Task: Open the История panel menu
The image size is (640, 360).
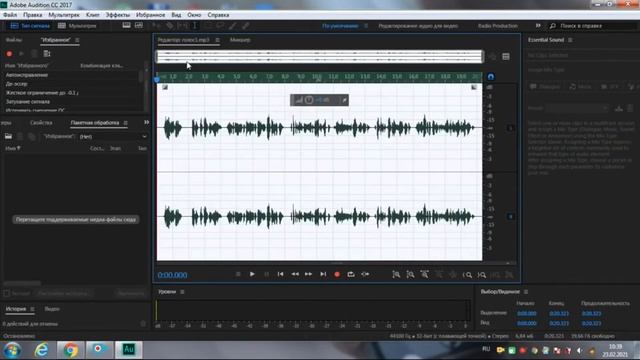Action: click(x=32, y=309)
